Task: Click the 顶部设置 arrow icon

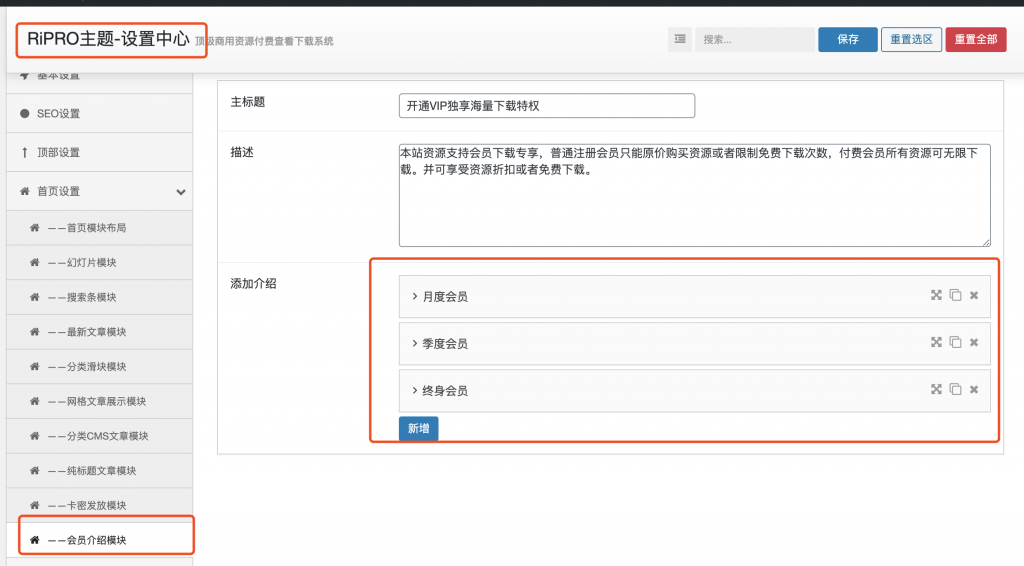Action: click(25, 152)
